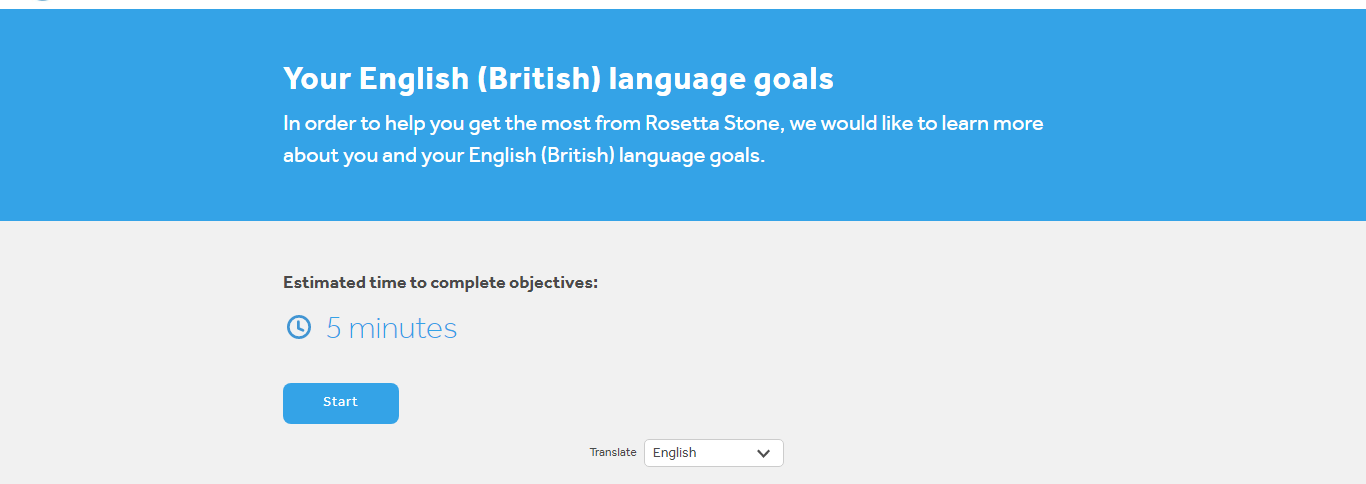Click the '5 minutes' estimated time text
This screenshot has height=484, width=1366.
coord(391,328)
